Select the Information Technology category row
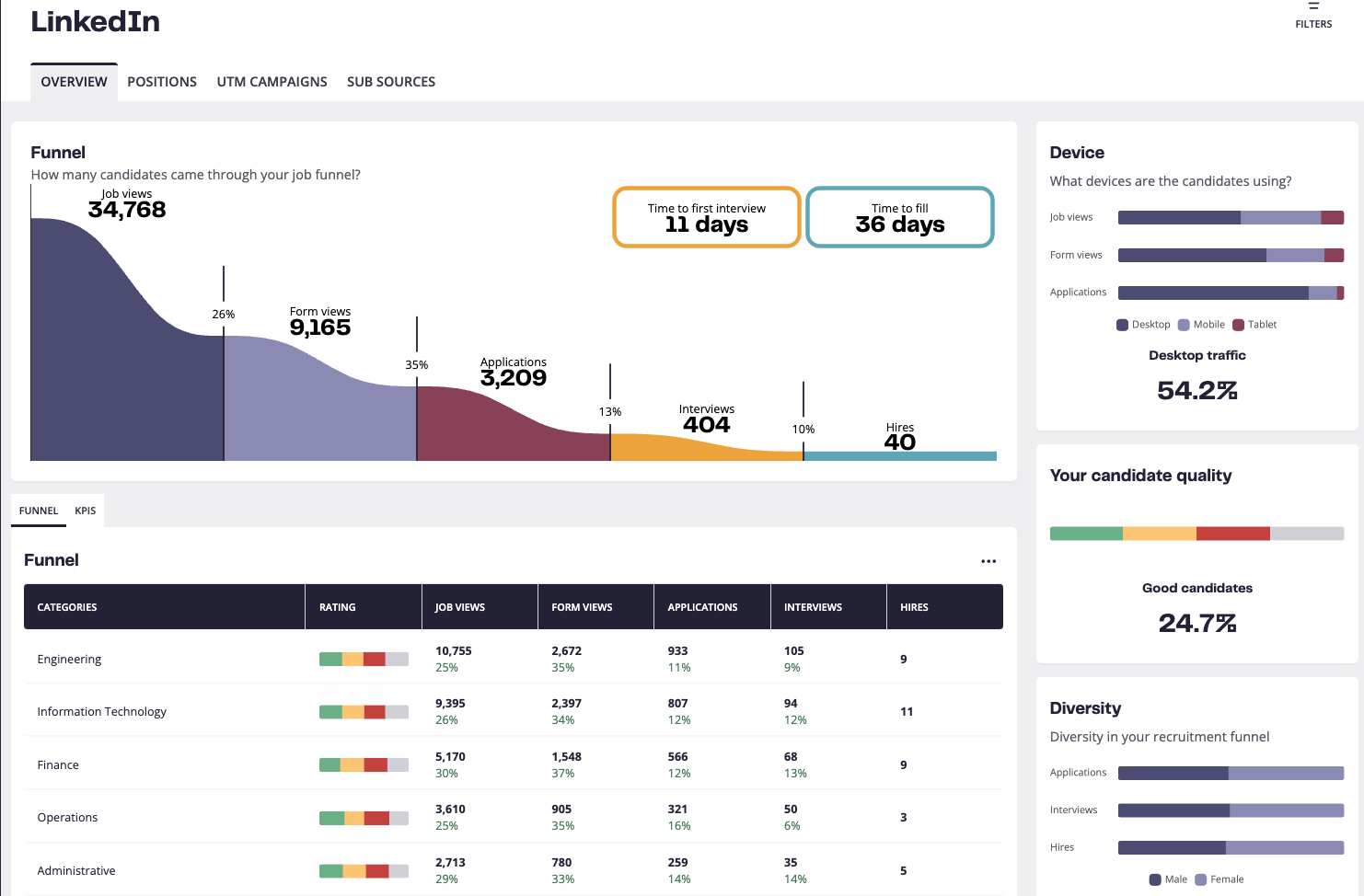This screenshot has height=896, width=1364. (514, 711)
